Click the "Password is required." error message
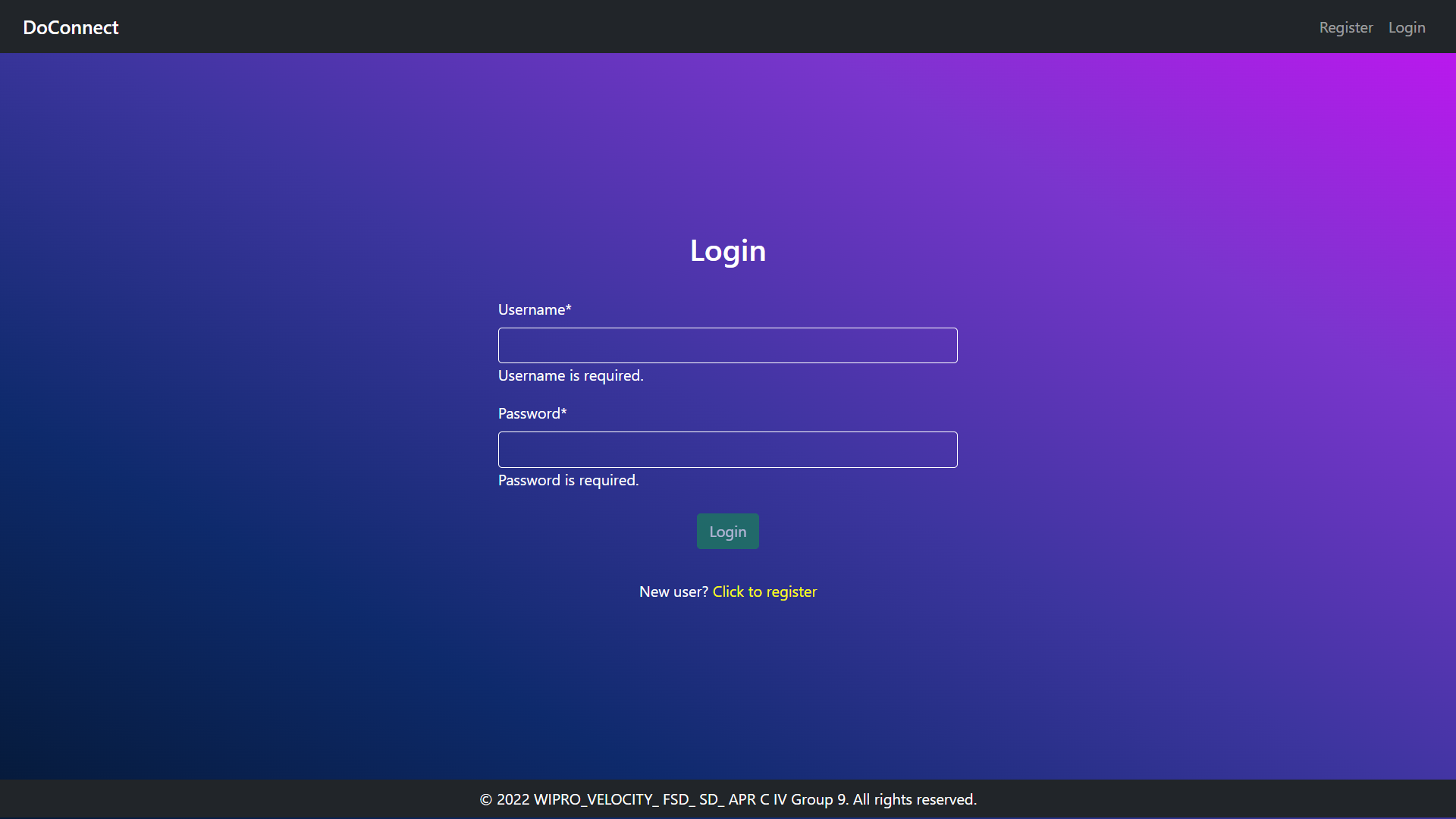Viewport: 1456px width, 819px height. (568, 480)
